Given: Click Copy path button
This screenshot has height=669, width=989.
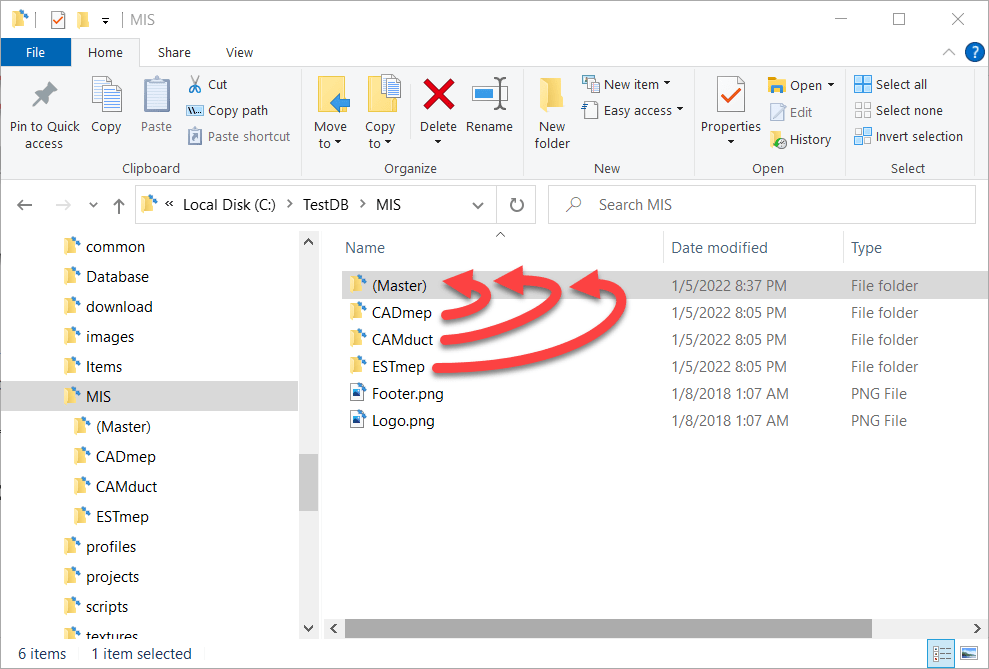Looking at the screenshot, I should pos(228,111).
